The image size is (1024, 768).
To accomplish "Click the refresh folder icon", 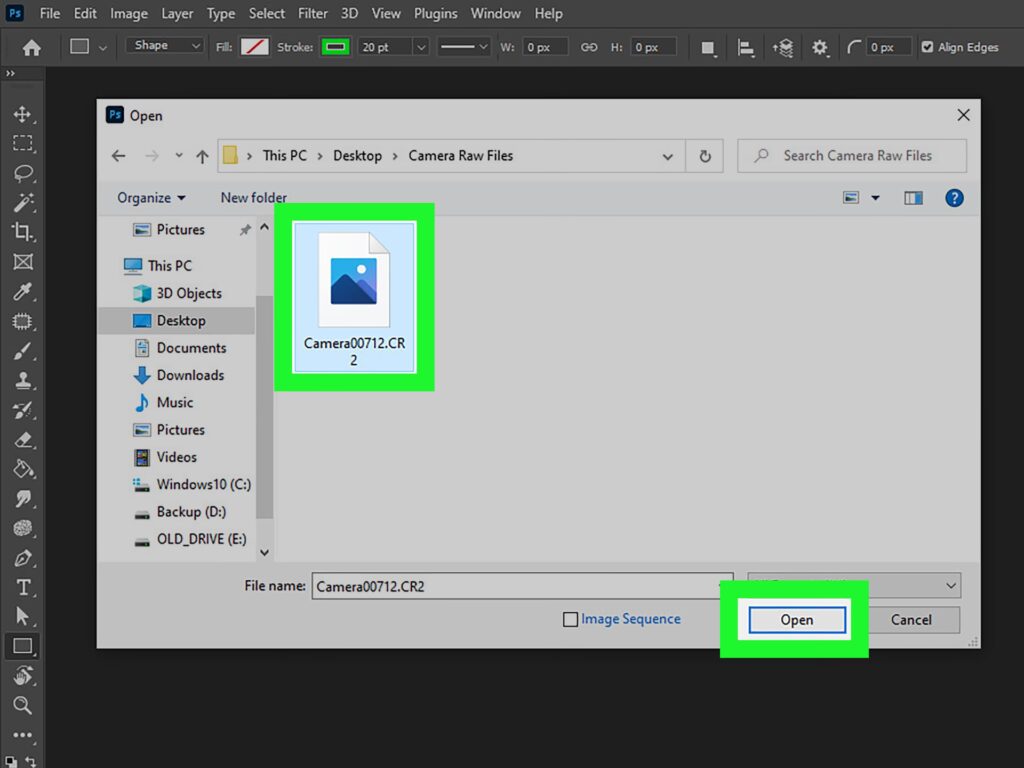I will (705, 156).
